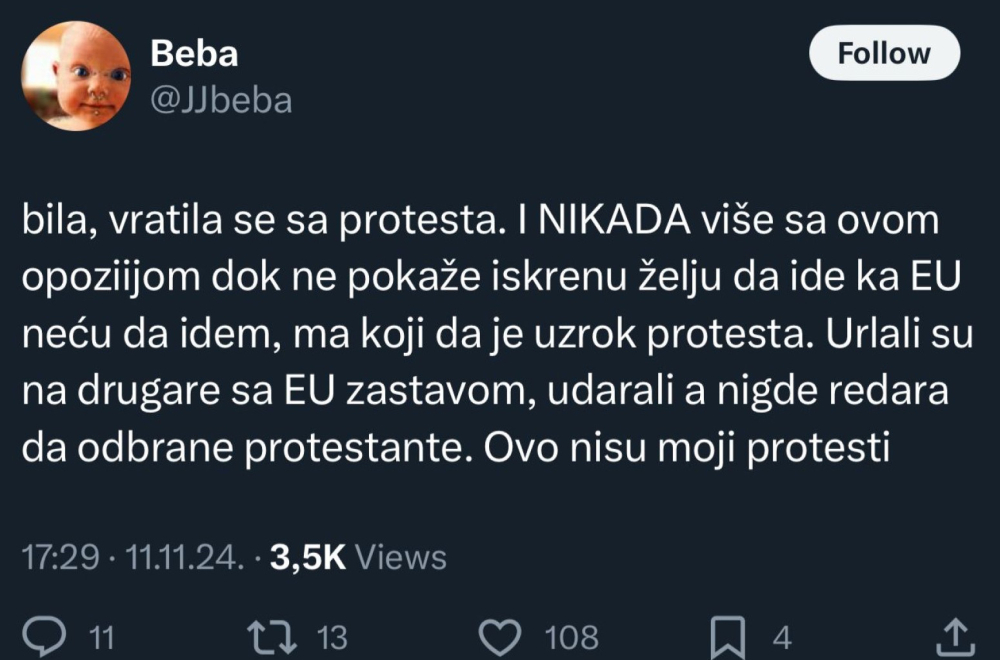Viewport: 1000px width, 660px height.
Task: Click the 108 likes count
Action: coord(571,636)
